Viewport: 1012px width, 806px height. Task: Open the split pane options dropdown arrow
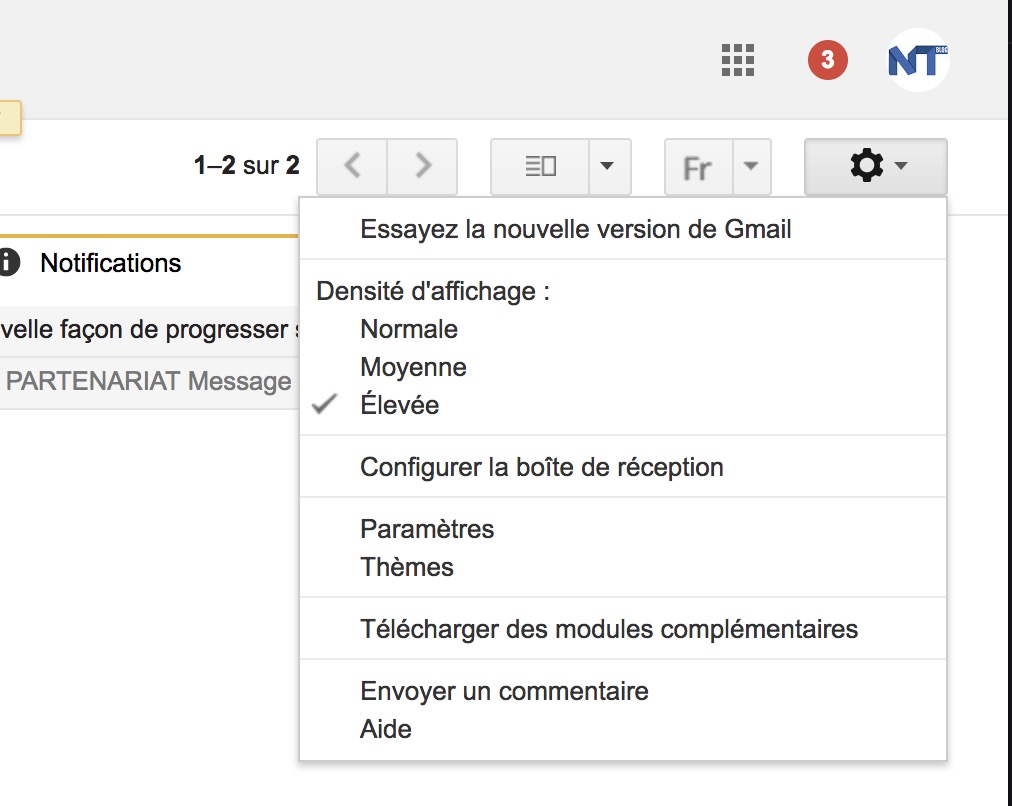coord(608,166)
